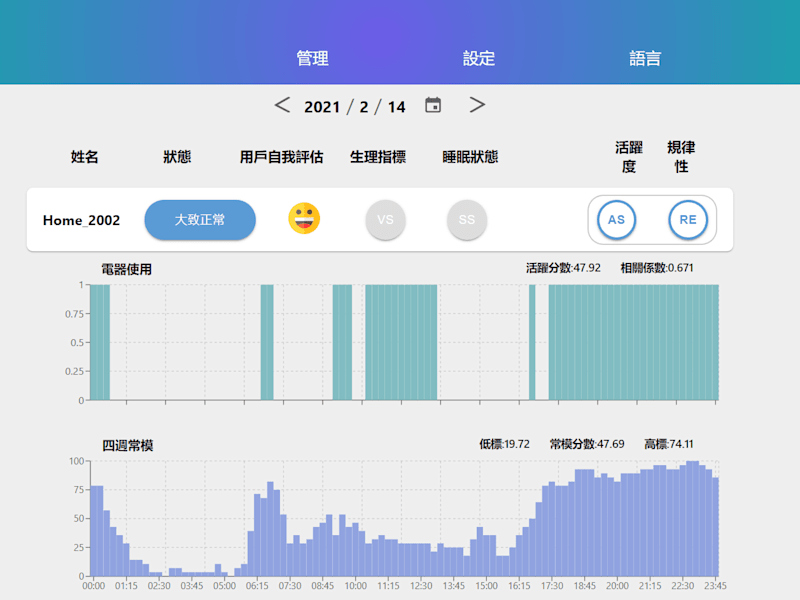This screenshot has width=800, height=600.
Task: Click the 姓名 column header
Action: (85, 157)
